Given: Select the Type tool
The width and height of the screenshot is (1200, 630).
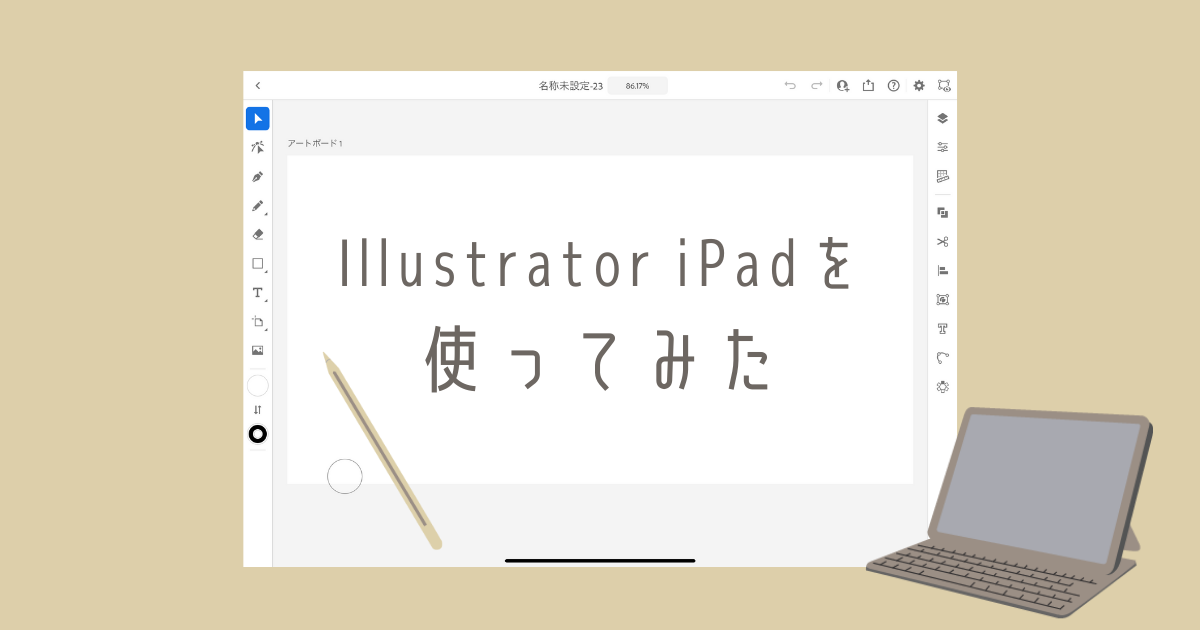Looking at the screenshot, I should tap(258, 293).
